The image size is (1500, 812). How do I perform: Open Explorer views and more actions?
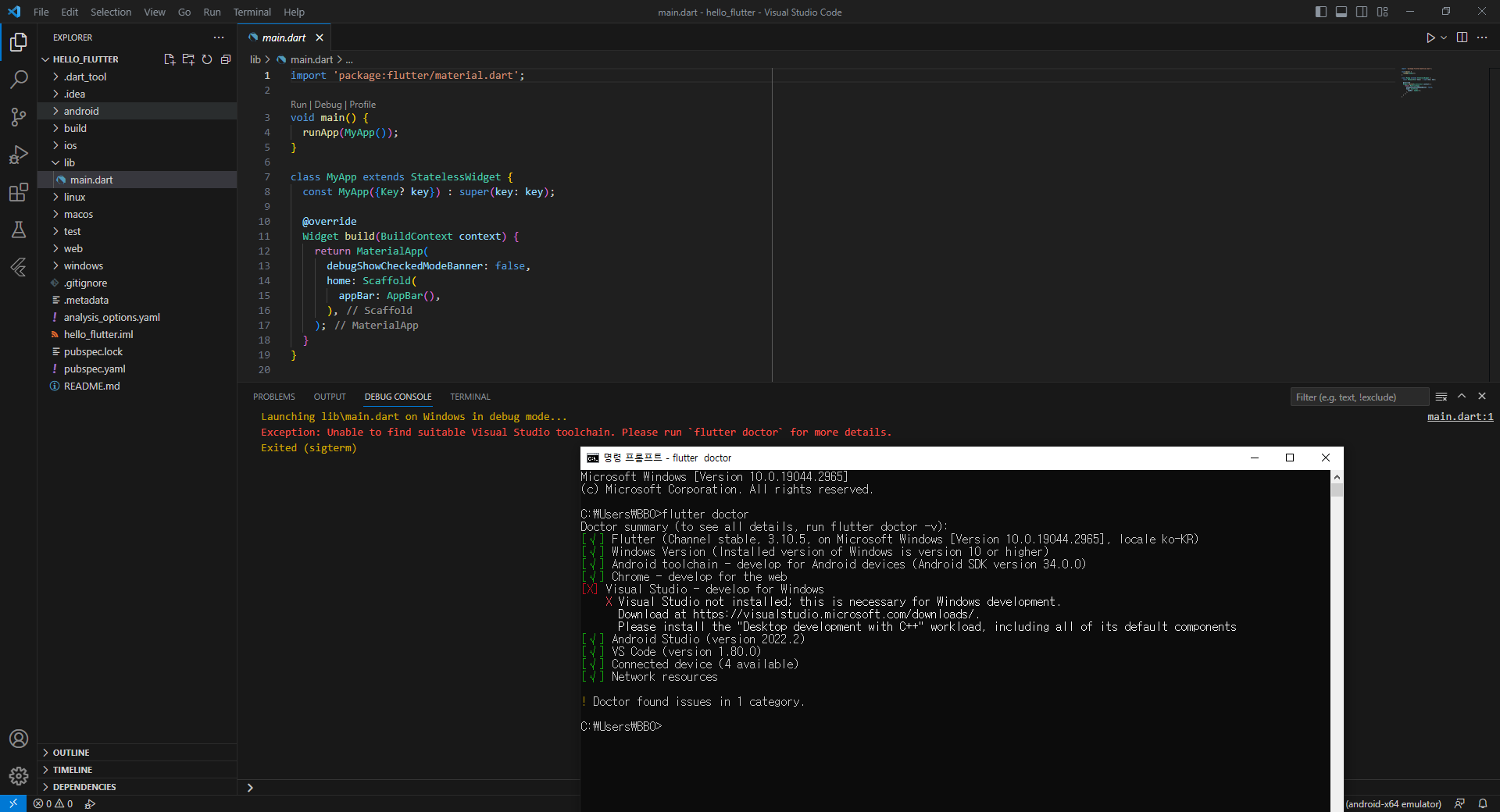(219, 37)
